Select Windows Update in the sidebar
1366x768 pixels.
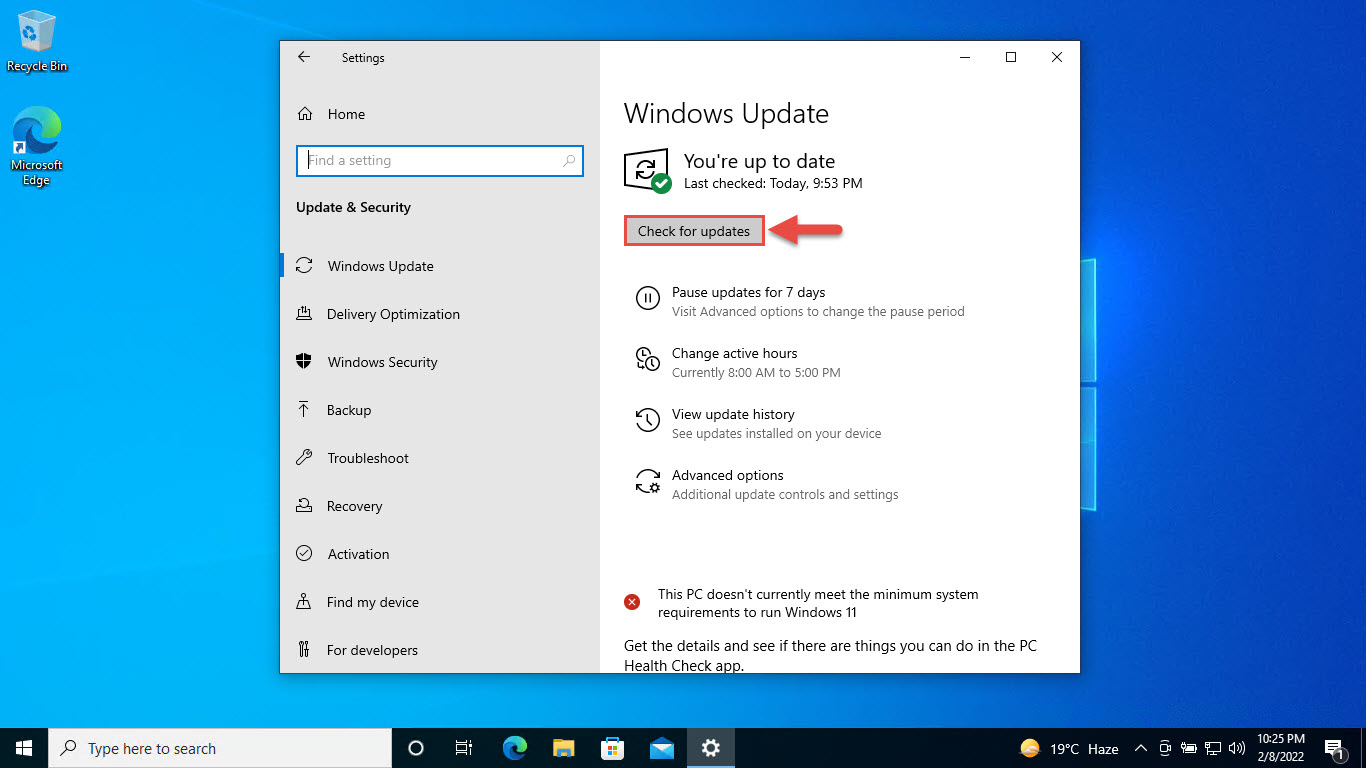[380, 266]
